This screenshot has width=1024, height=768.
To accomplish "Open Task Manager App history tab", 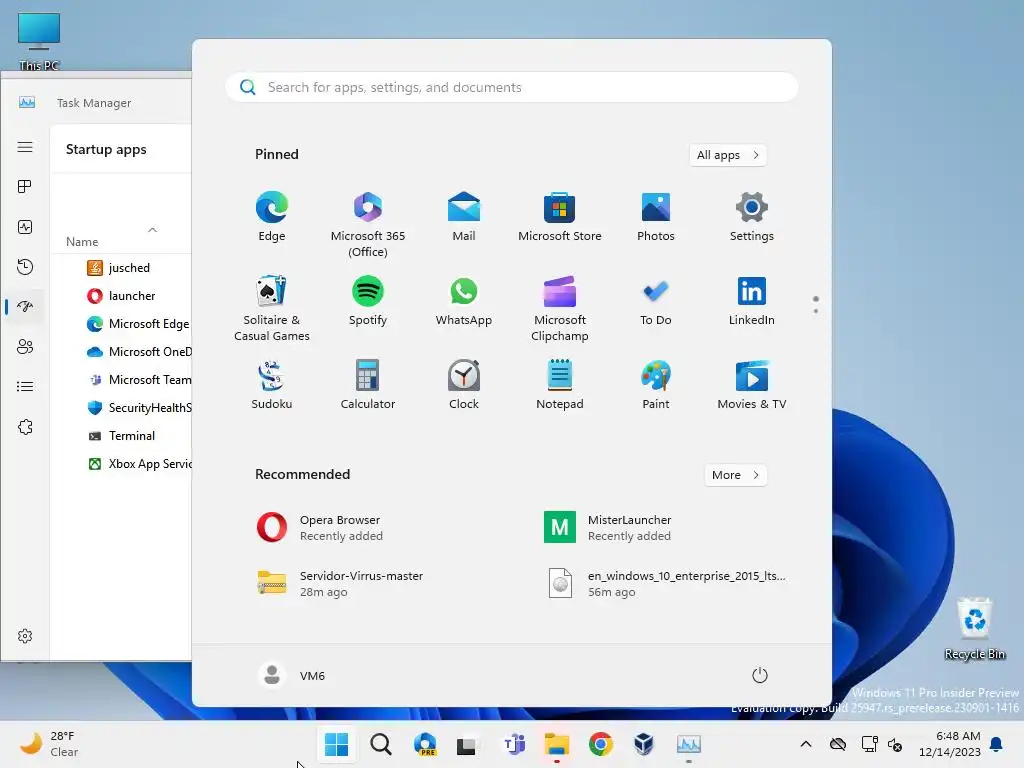I will [25, 267].
